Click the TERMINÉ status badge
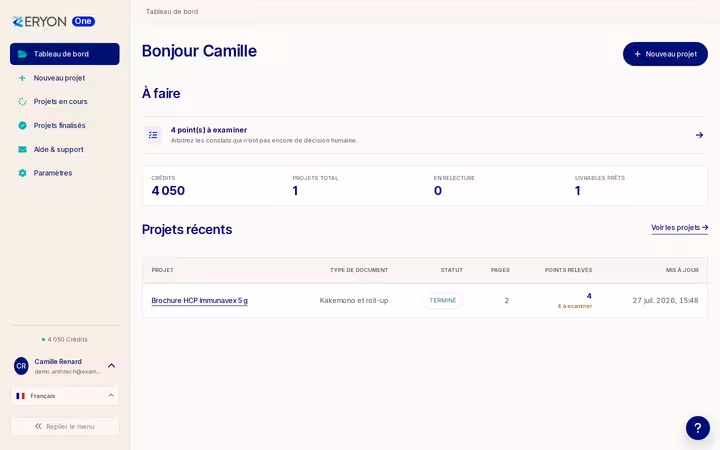This screenshot has width=720, height=450. [x=443, y=300]
